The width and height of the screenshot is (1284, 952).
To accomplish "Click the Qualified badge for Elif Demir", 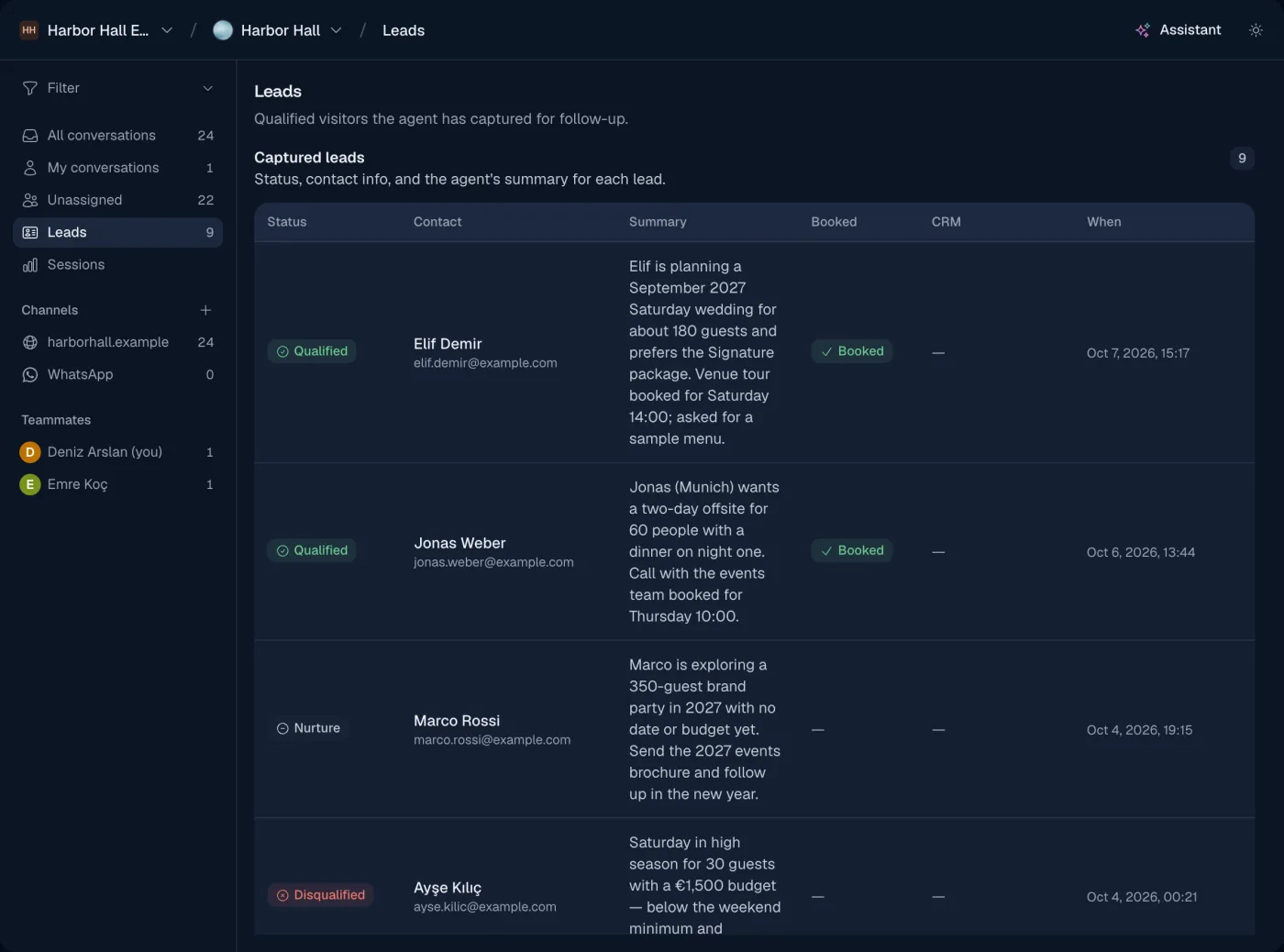I will [x=312, y=351].
